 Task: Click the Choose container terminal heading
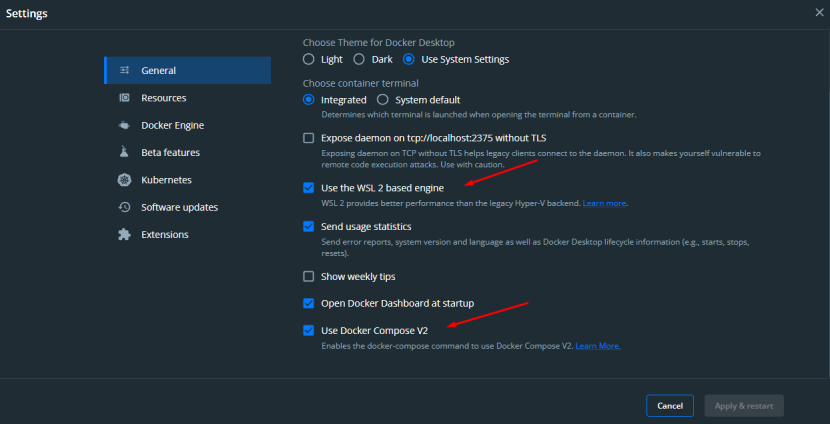pos(360,83)
